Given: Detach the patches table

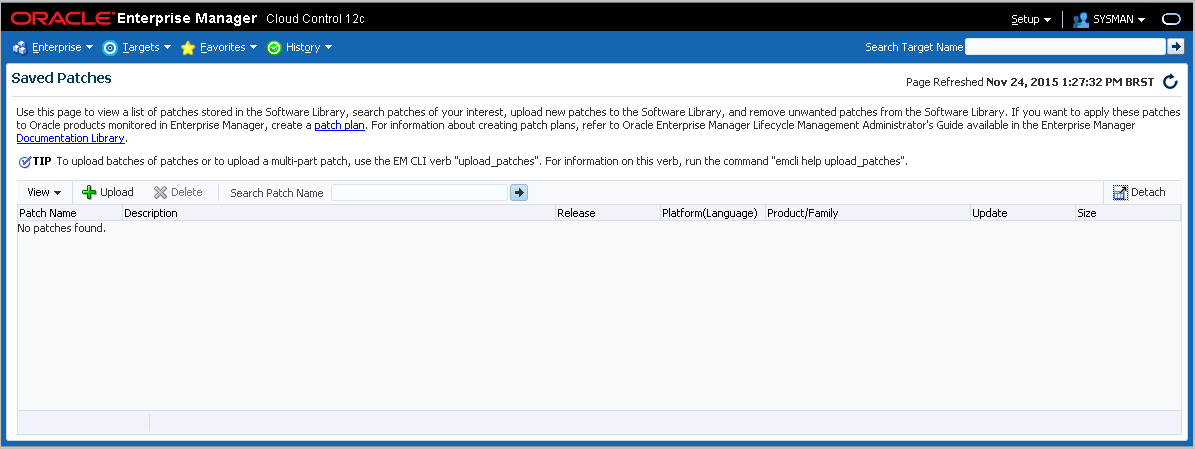Looking at the screenshot, I should coord(1139,192).
